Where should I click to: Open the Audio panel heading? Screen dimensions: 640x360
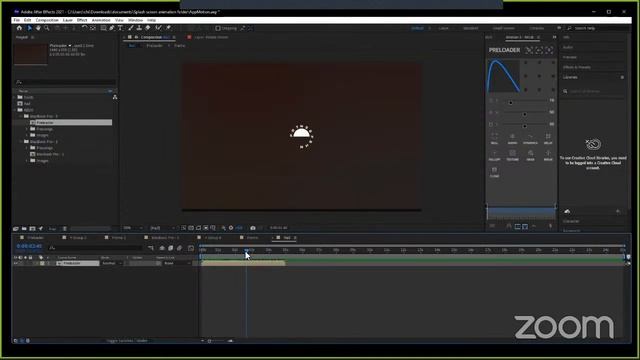coord(568,47)
